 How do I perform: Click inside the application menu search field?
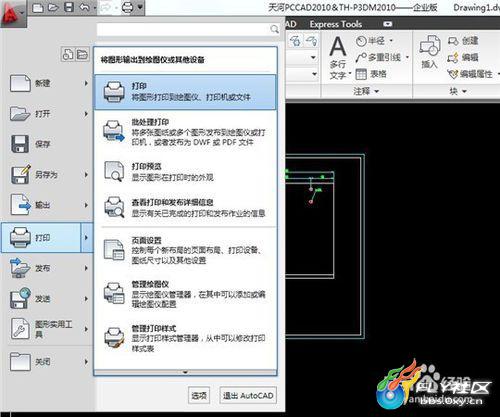(188, 29)
